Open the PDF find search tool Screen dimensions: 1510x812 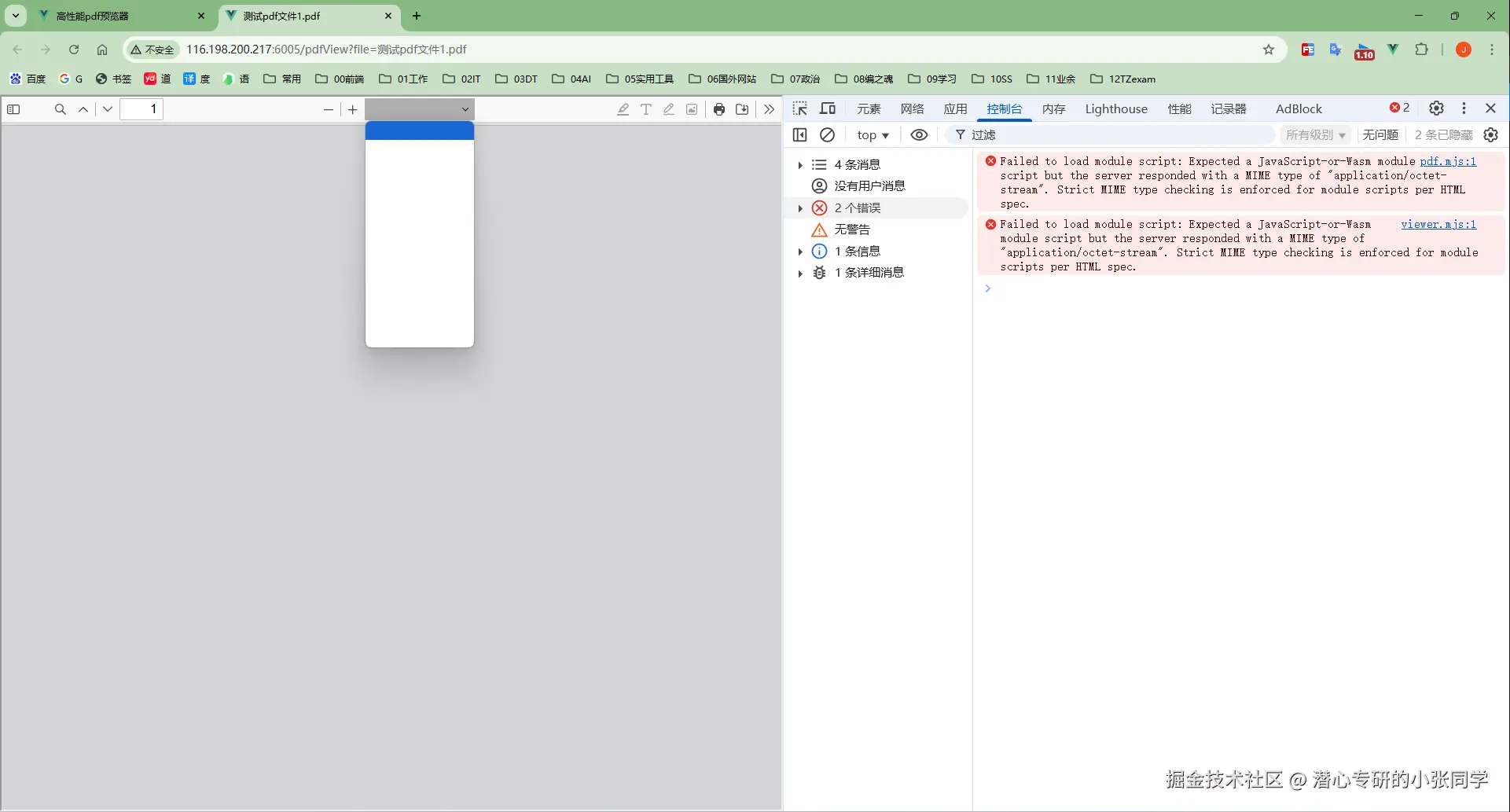(60, 109)
